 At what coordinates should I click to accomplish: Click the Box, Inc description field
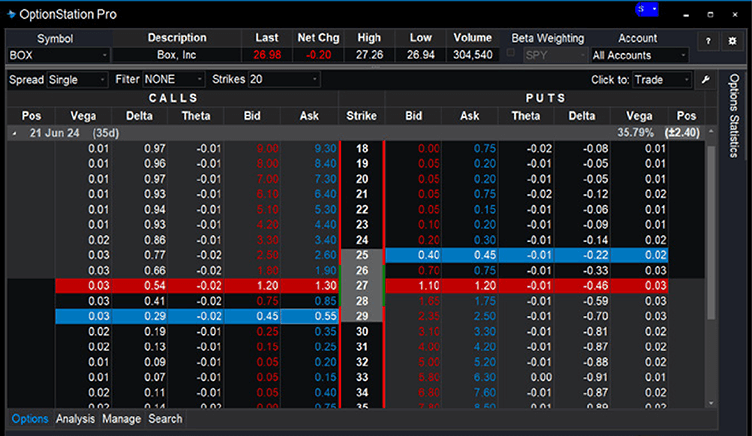pos(176,55)
